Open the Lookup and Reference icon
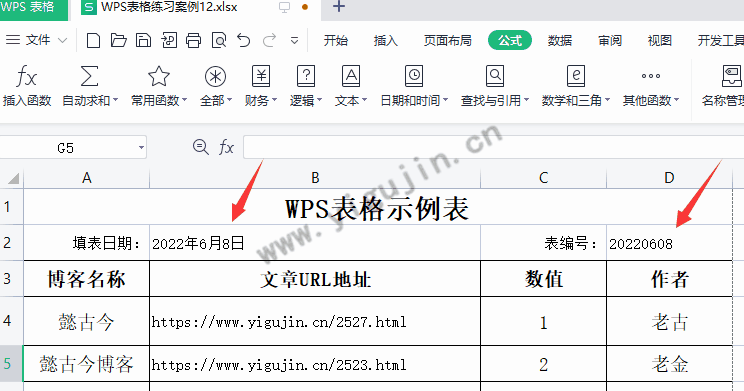Viewport: 744px width, 391px height. pyautogui.click(x=494, y=76)
